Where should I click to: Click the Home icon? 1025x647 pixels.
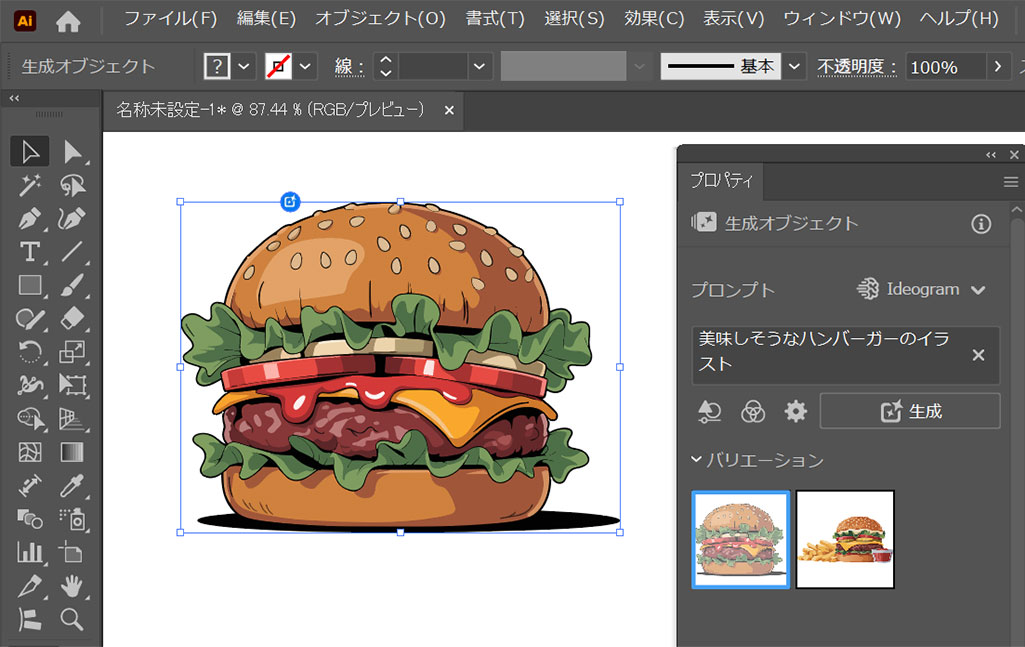[x=68, y=20]
